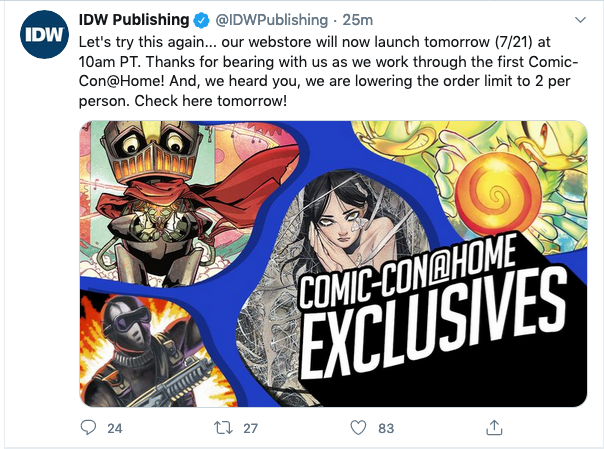
Task: Visit the @IDWPublishing handle link
Action: click(x=271, y=20)
